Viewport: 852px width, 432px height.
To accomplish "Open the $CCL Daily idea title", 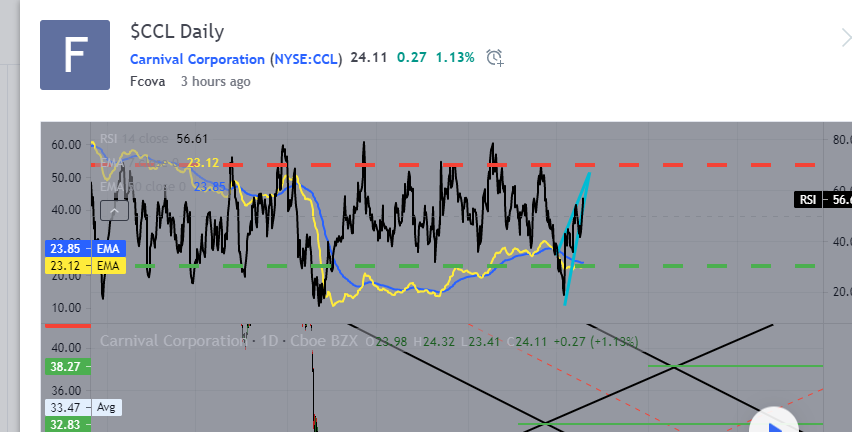I will (177, 31).
